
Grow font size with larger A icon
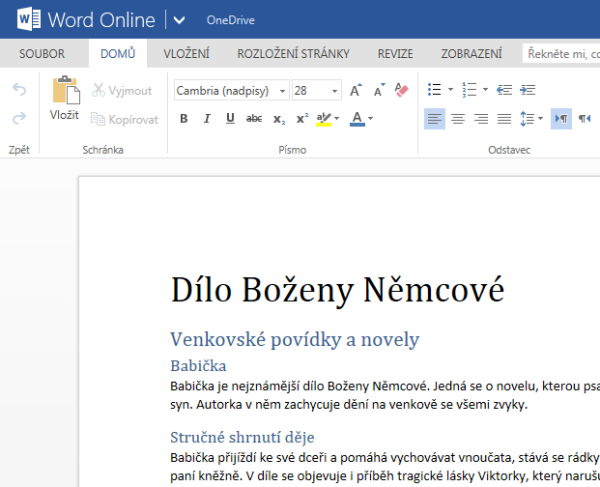click(357, 90)
